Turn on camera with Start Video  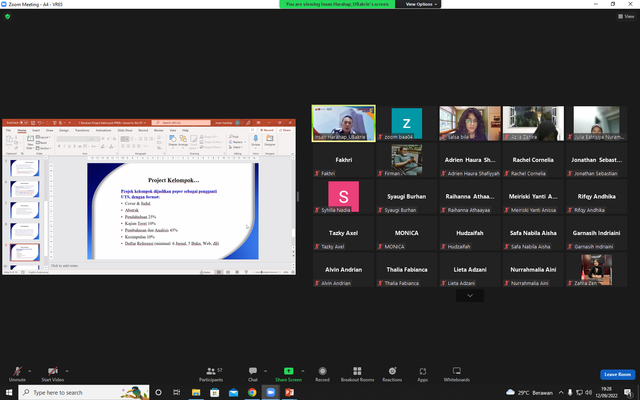click(53, 373)
